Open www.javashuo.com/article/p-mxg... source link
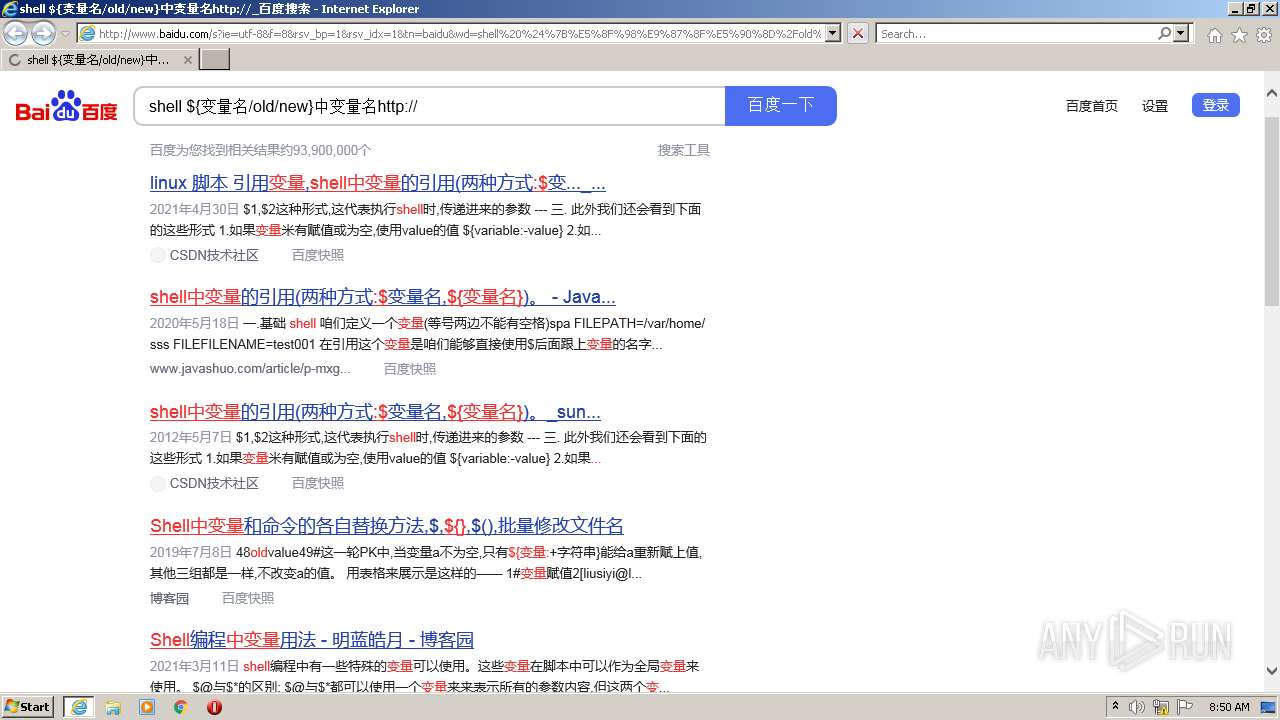The height and width of the screenshot is (720, 1280). tap(250, 369)
